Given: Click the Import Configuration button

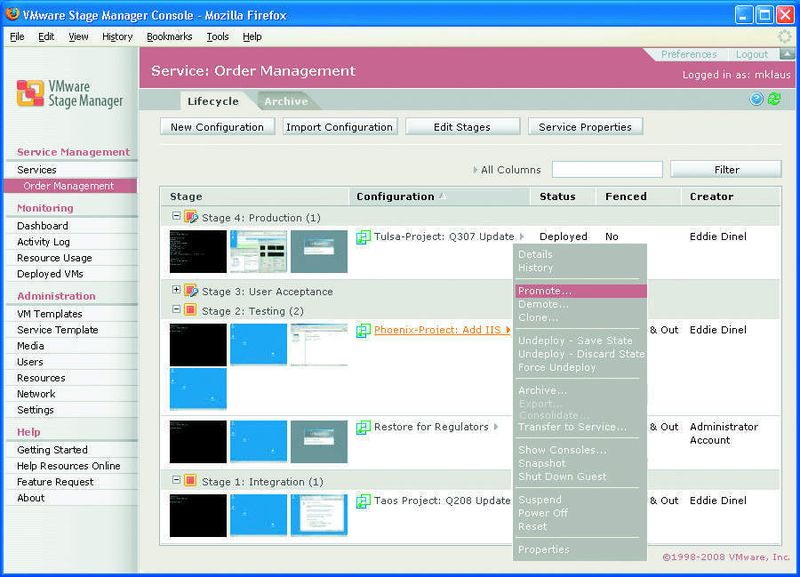Looking at the screenshot, I should pos(340,127).
